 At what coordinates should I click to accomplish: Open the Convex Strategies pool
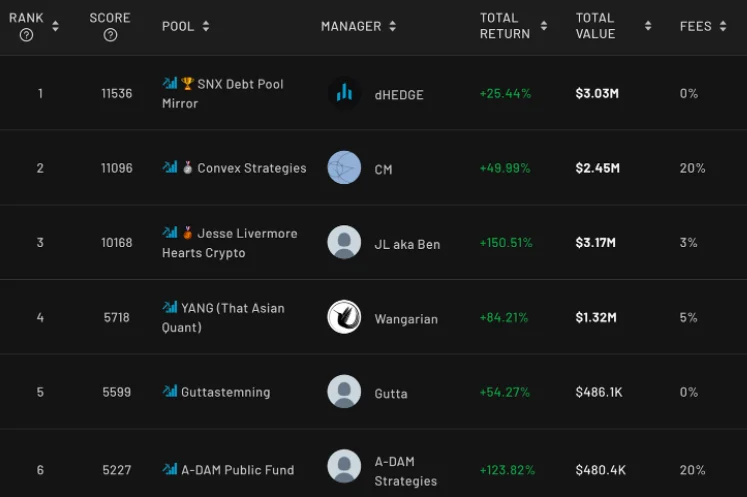pyautogui.click(x=252, y=168)
